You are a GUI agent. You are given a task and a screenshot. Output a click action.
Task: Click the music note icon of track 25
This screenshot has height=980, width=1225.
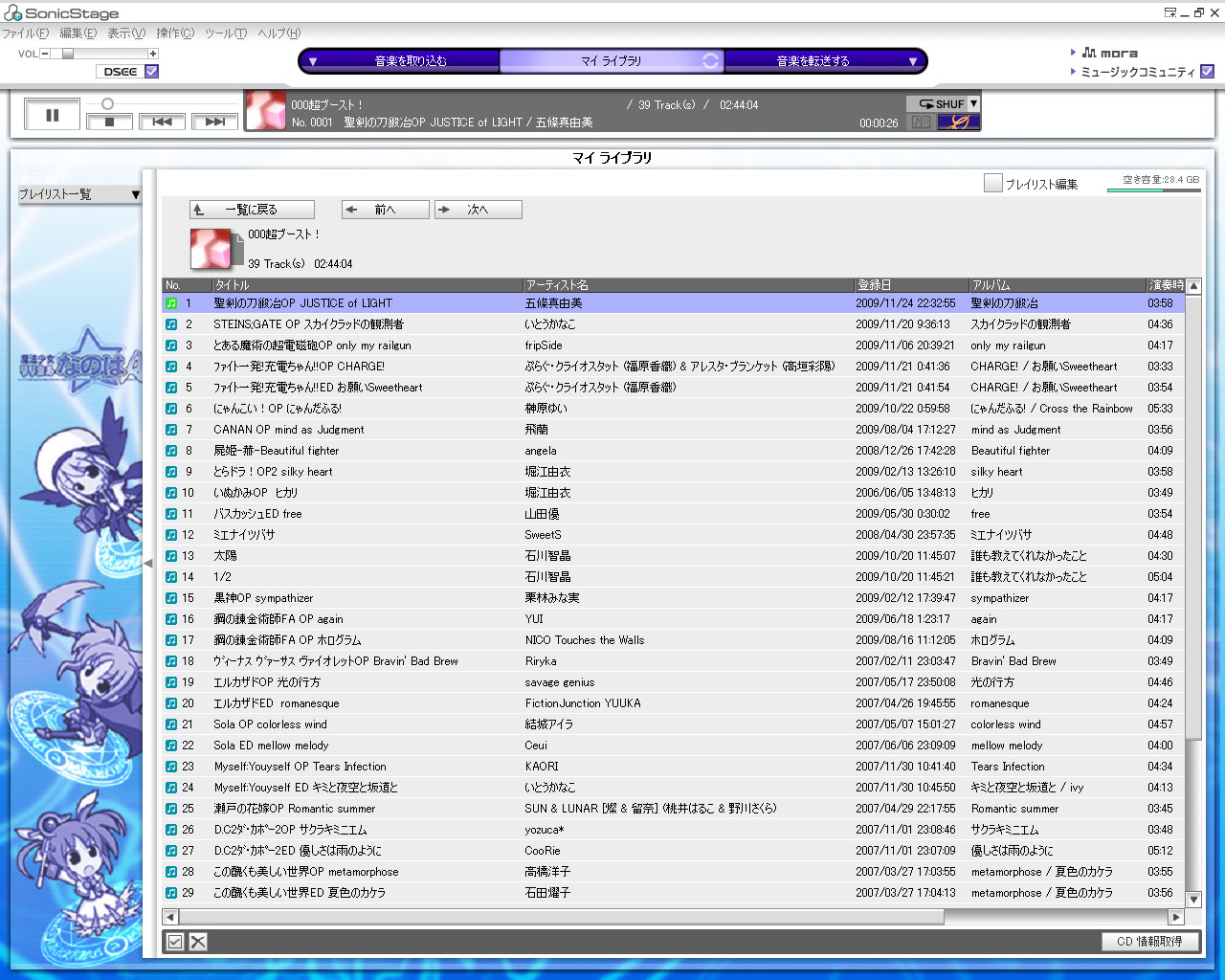pos(171,809)
